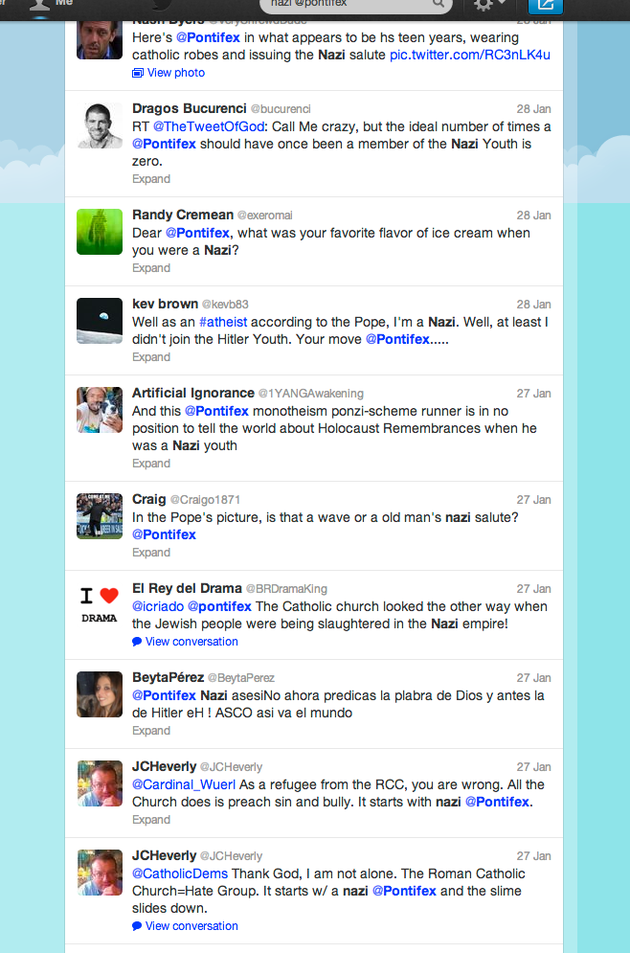Click the View photo icon
The image size is (630, 953).
pyautogui.click(x=138, y=73)
